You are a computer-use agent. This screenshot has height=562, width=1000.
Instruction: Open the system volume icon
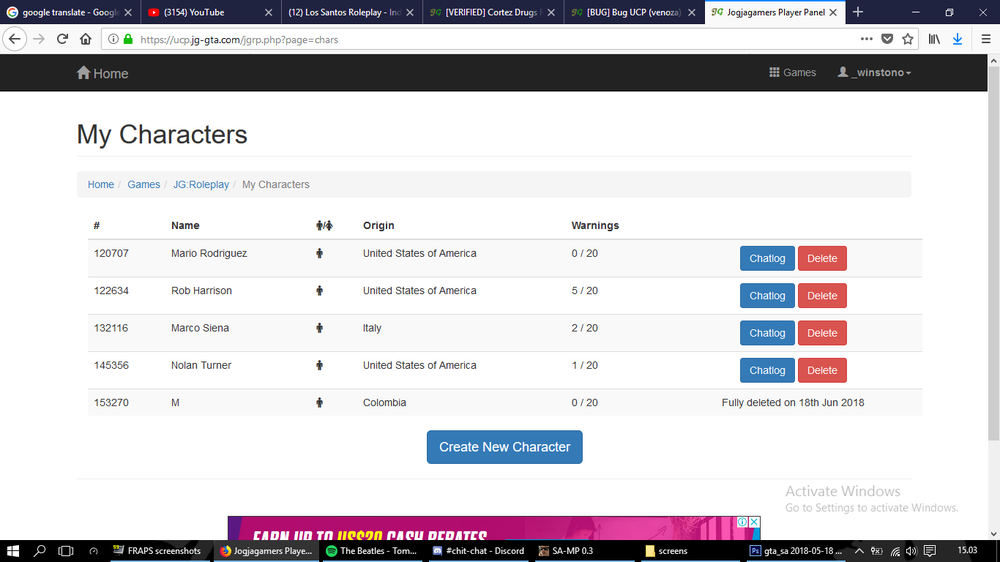click(x=911, y=551)
